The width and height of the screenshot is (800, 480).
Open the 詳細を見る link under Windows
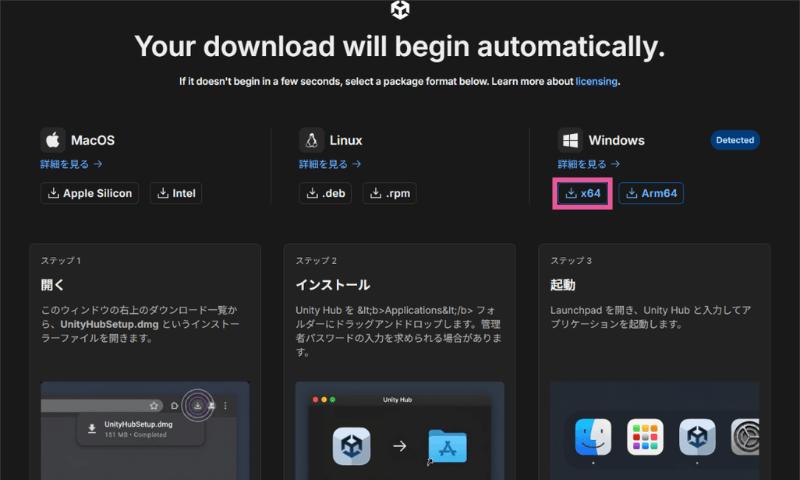tap(589, 164)
